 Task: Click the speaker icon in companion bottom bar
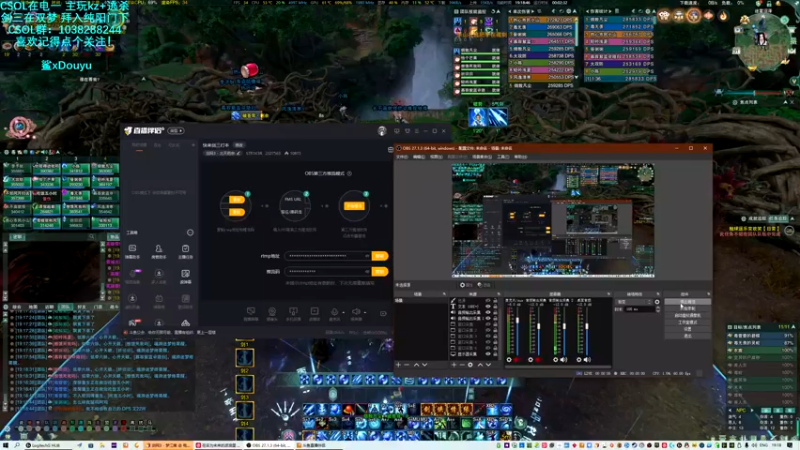[x=356, y=311]
